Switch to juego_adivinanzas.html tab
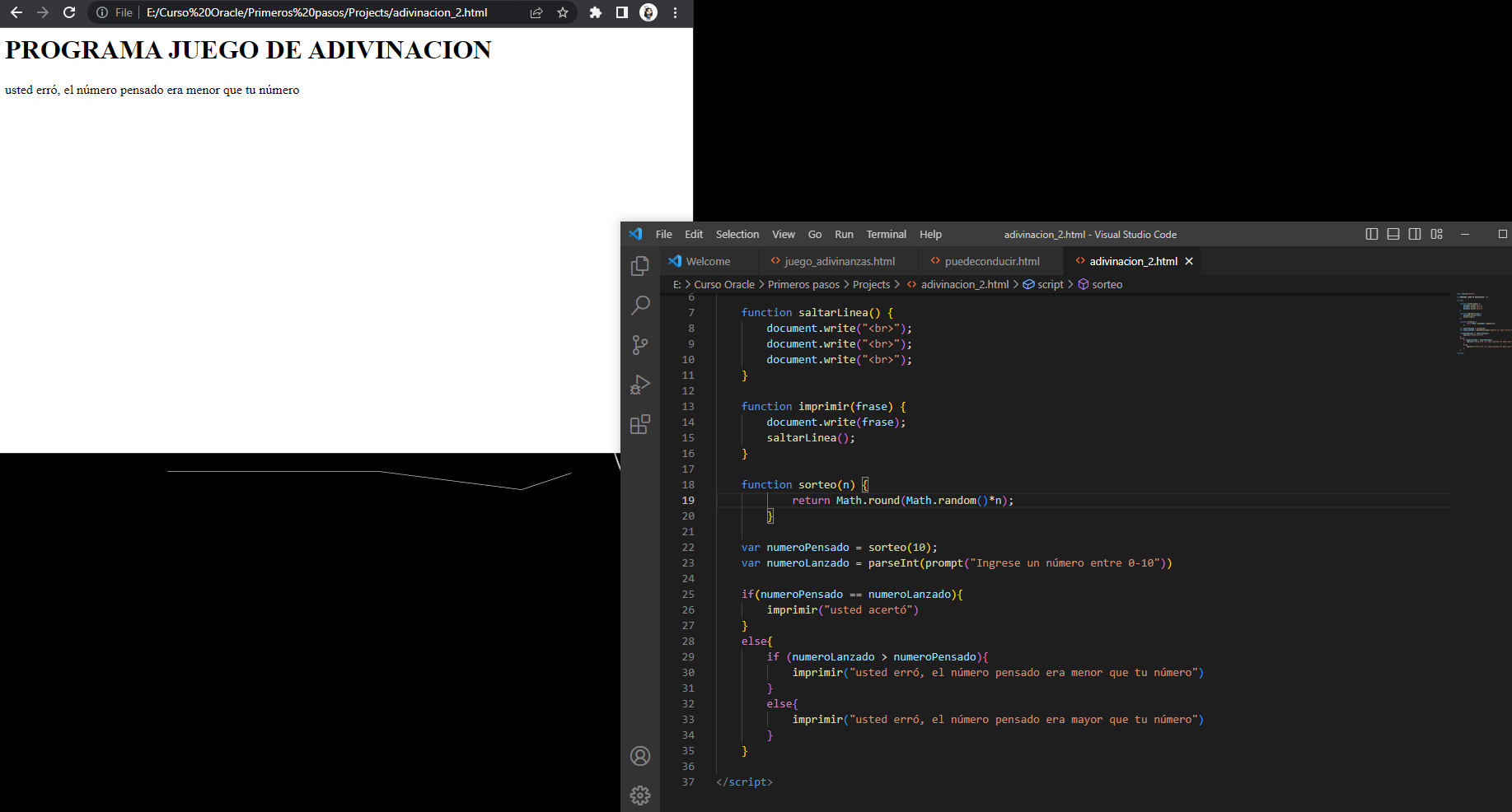 click(x=838, y=261)
